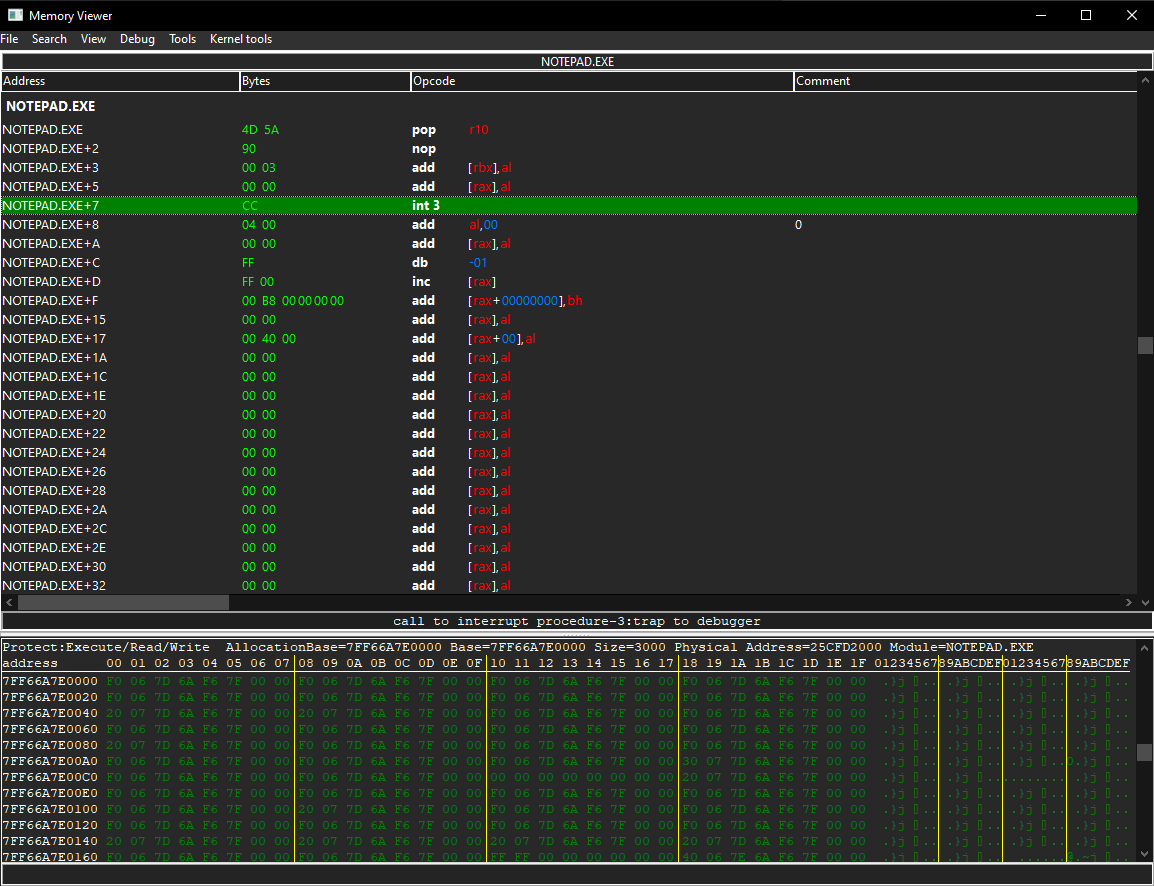Open the Kernel tools menu
Image resolution: width=1154 pixels, height=886 pixels.
tap(240, 39)
